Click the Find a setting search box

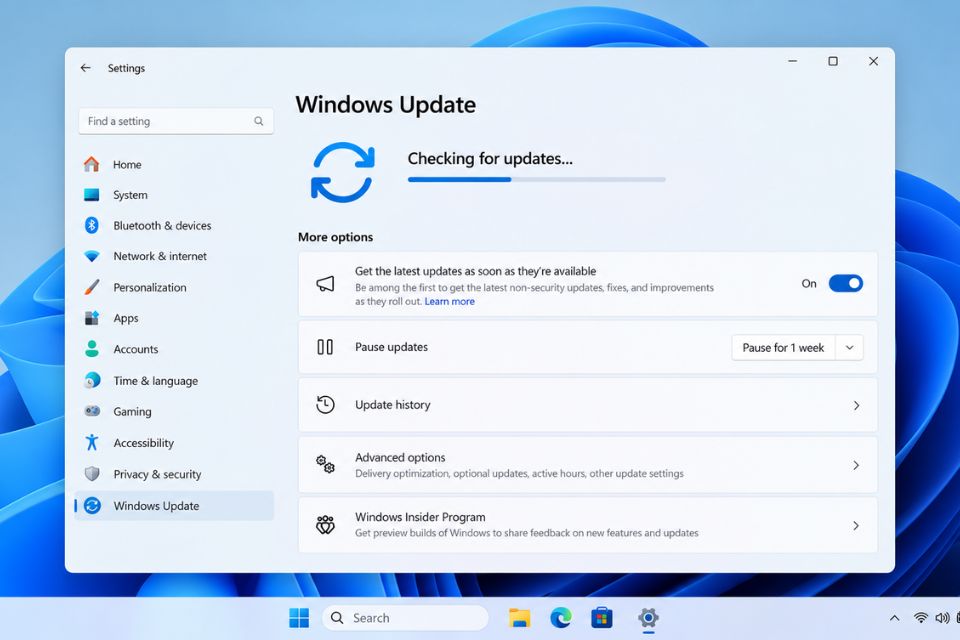point(176,121)
